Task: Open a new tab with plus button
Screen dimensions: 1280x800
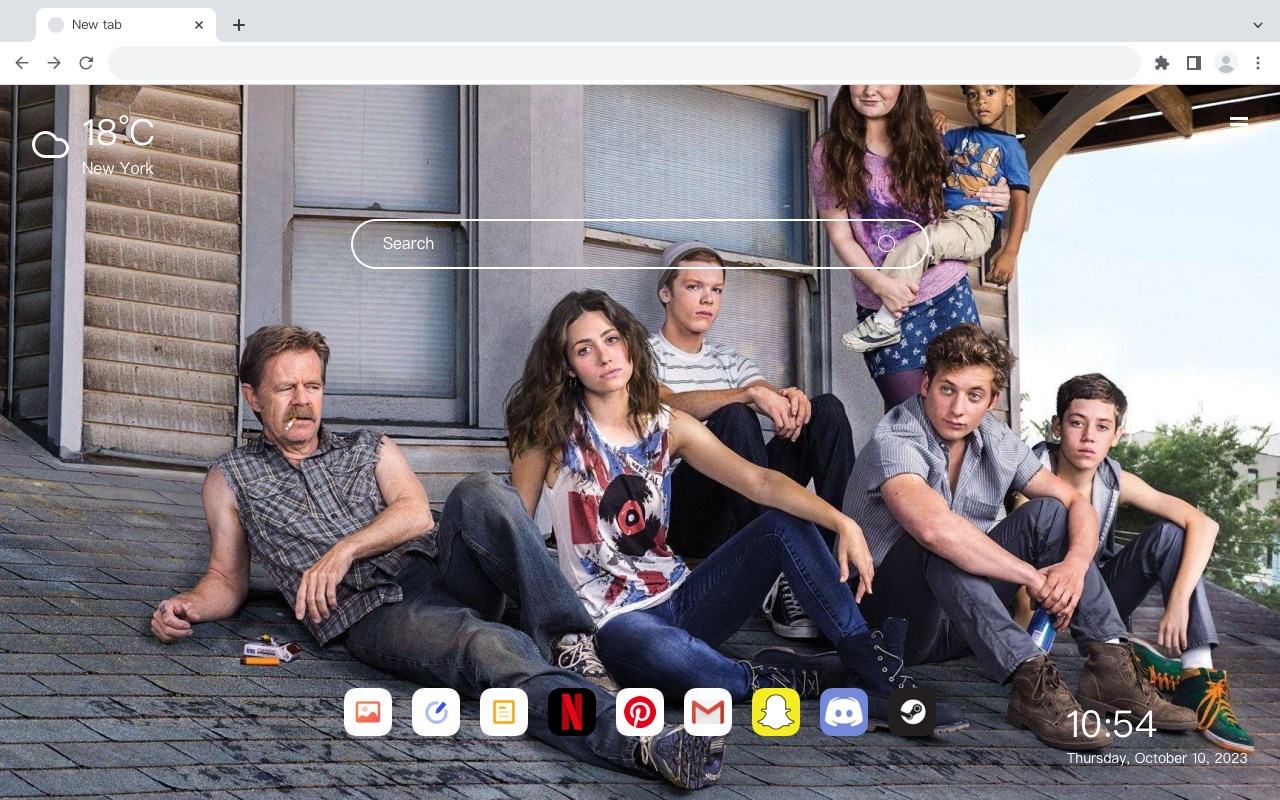Action: click(238, 25)
